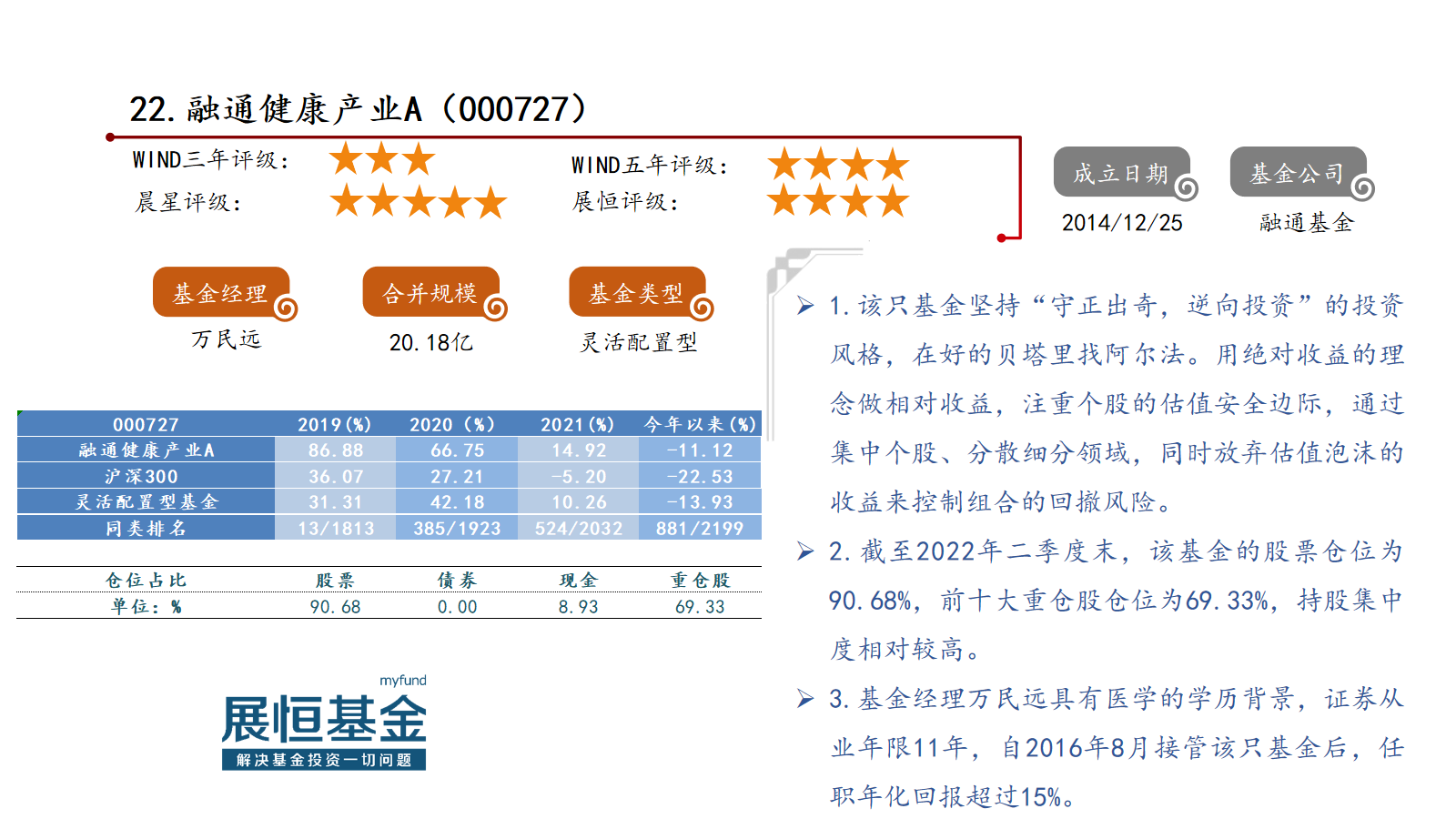Click the 31.31 cell
The height and width of the screenshot is (819, 1456).
coord(335,502)
